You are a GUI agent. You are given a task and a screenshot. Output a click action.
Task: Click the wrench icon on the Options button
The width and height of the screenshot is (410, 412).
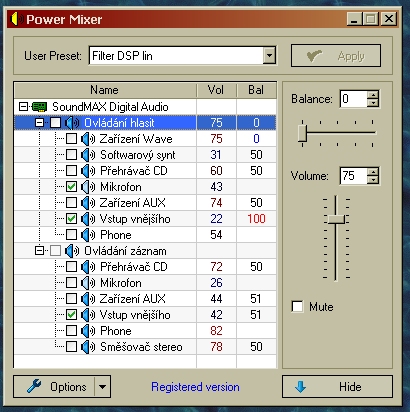tap(34, 386)
